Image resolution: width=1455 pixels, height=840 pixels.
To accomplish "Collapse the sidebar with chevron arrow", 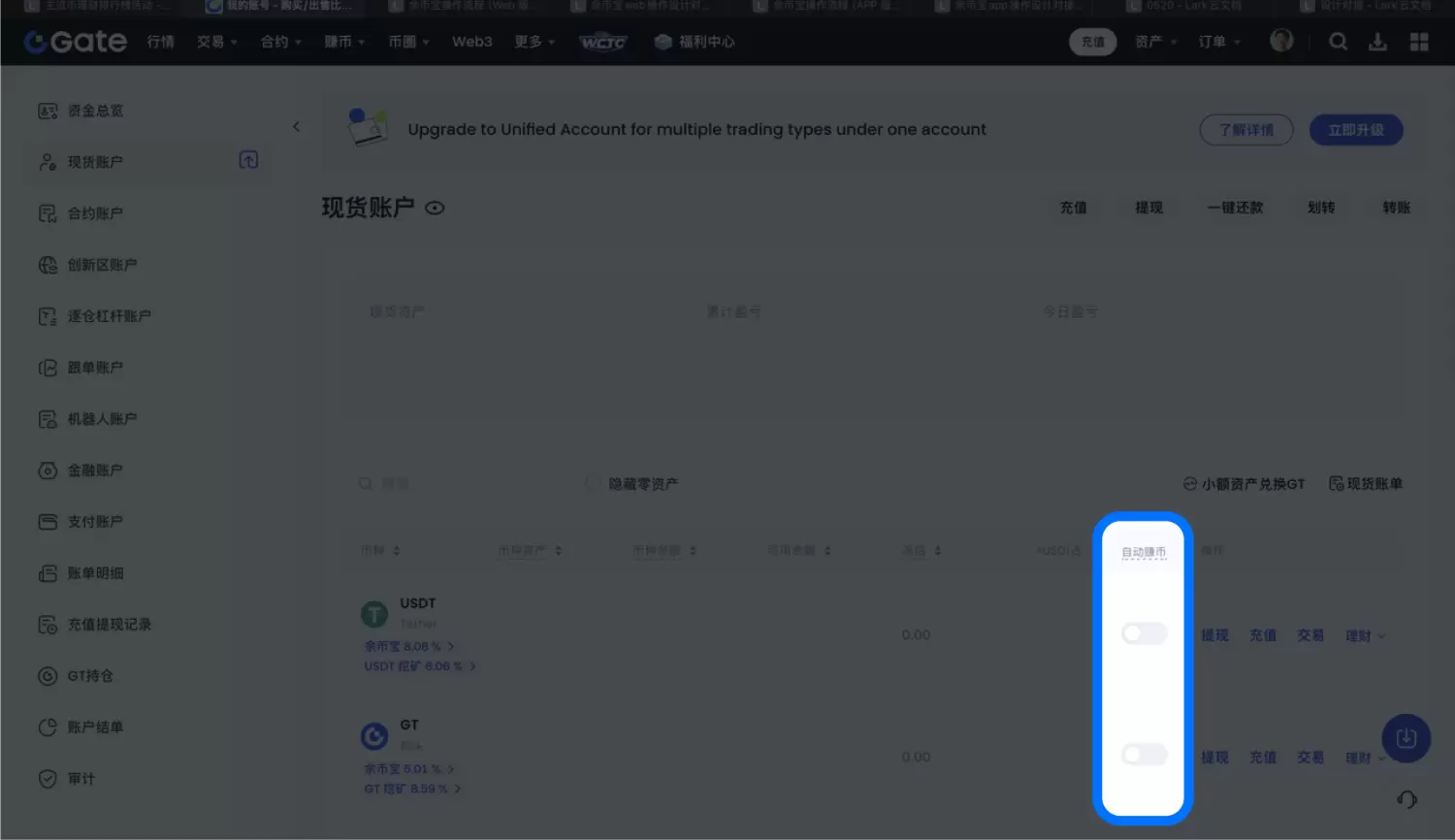I will (x=296, y=126).
